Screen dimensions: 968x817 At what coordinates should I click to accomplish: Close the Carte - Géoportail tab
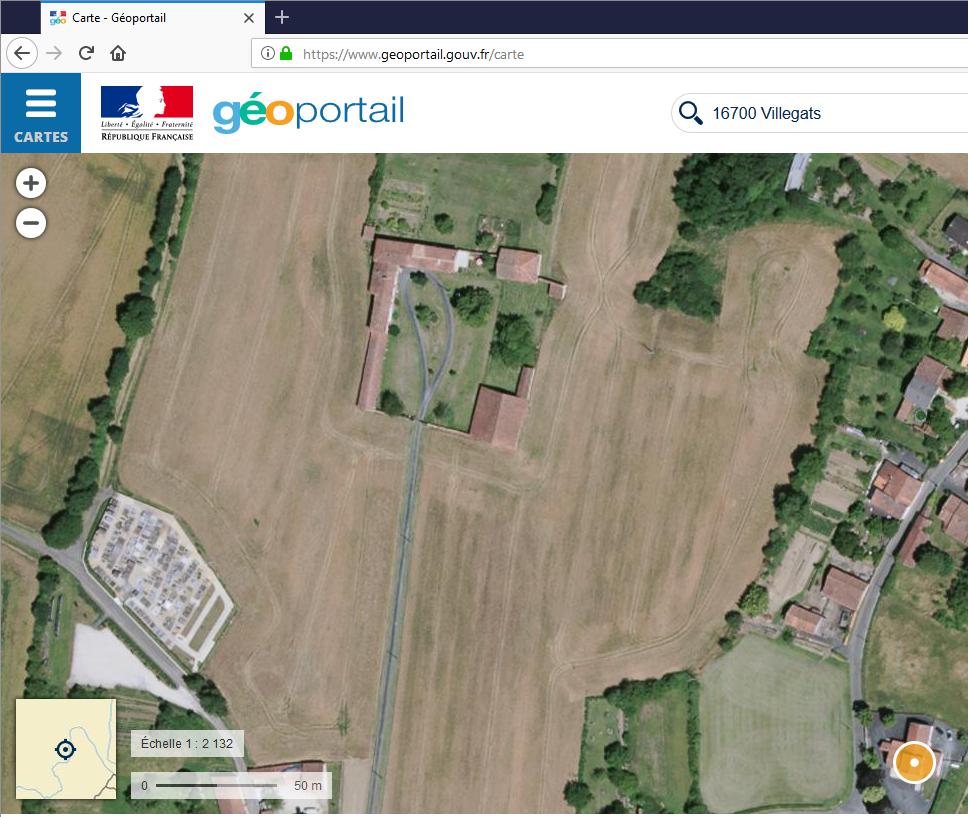[249, 18]
